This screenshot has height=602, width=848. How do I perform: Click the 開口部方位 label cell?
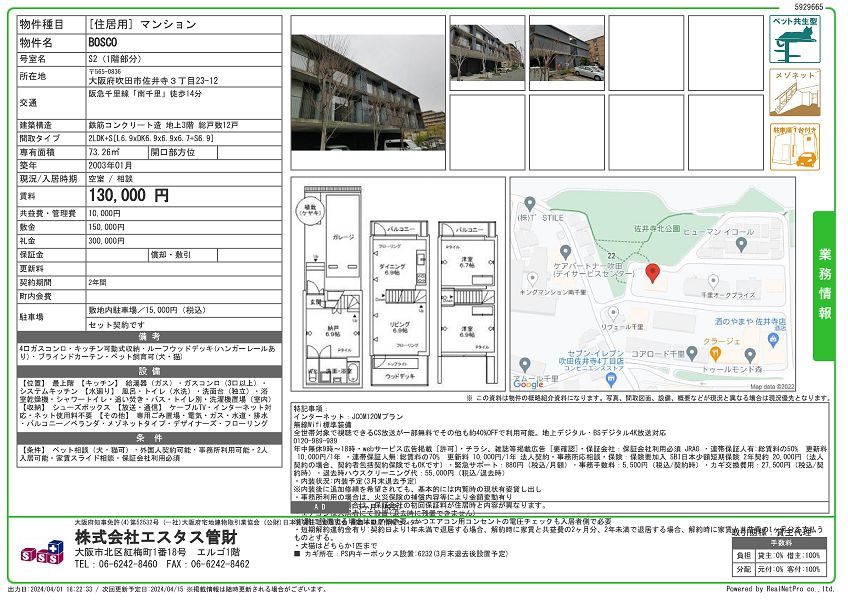tap(183, 153)
